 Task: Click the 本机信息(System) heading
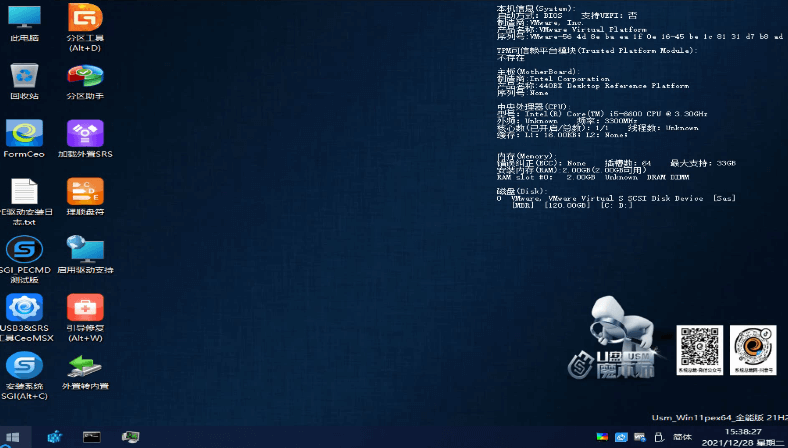pyautogui.click(x=535, y=9)
